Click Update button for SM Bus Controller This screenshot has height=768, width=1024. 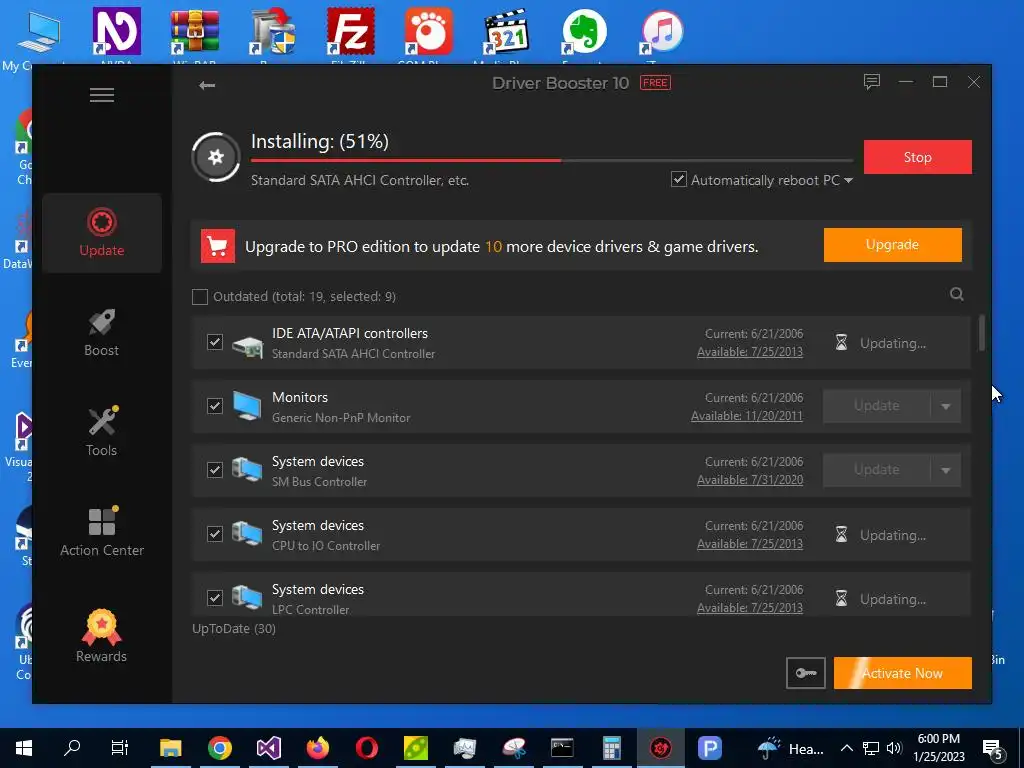click(876, 470)
